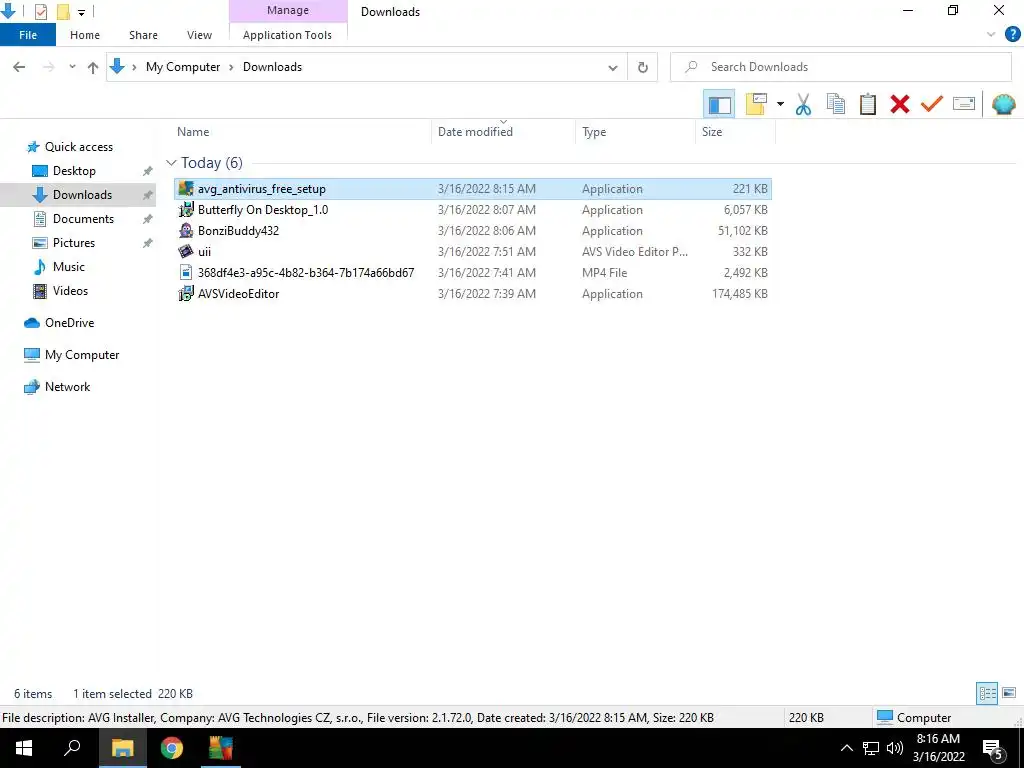
Task: Click the quick access Properties checkmark icon
Action: [40, 11]
